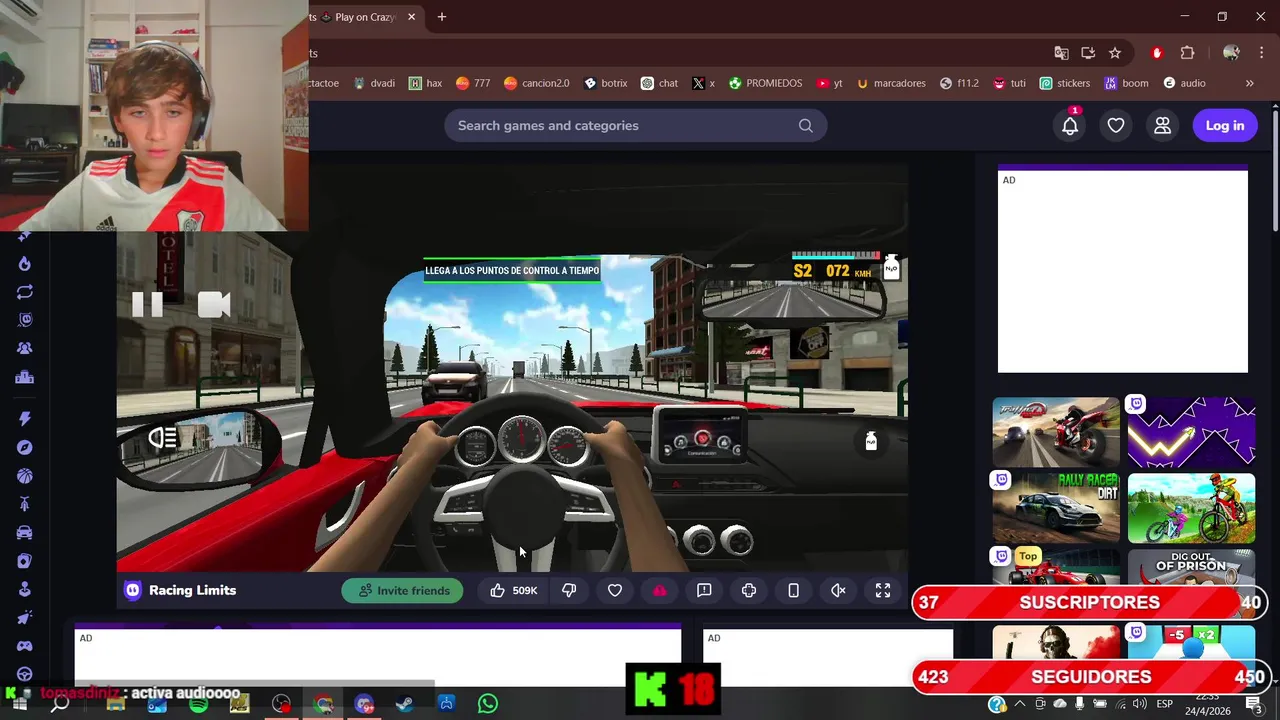The image size is (1280, 720).
Task: Click the mobile phone icon under game
Action: pos(793,590)
